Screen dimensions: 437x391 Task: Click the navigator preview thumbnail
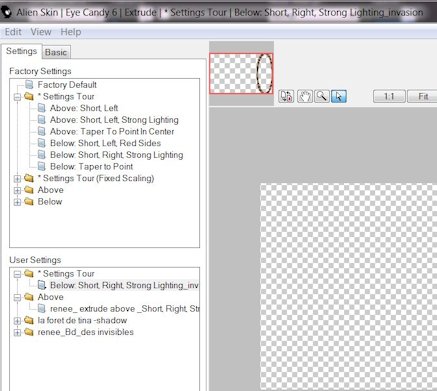[x=241, y=73]
